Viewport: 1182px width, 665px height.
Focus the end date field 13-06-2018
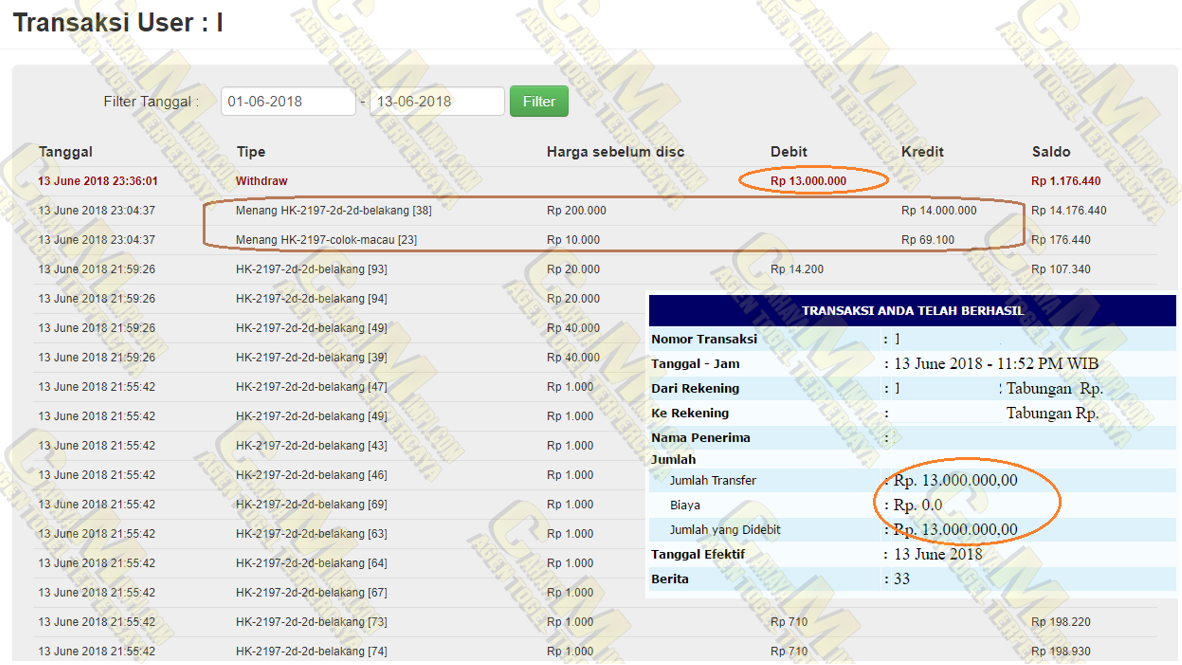[436, 101]
